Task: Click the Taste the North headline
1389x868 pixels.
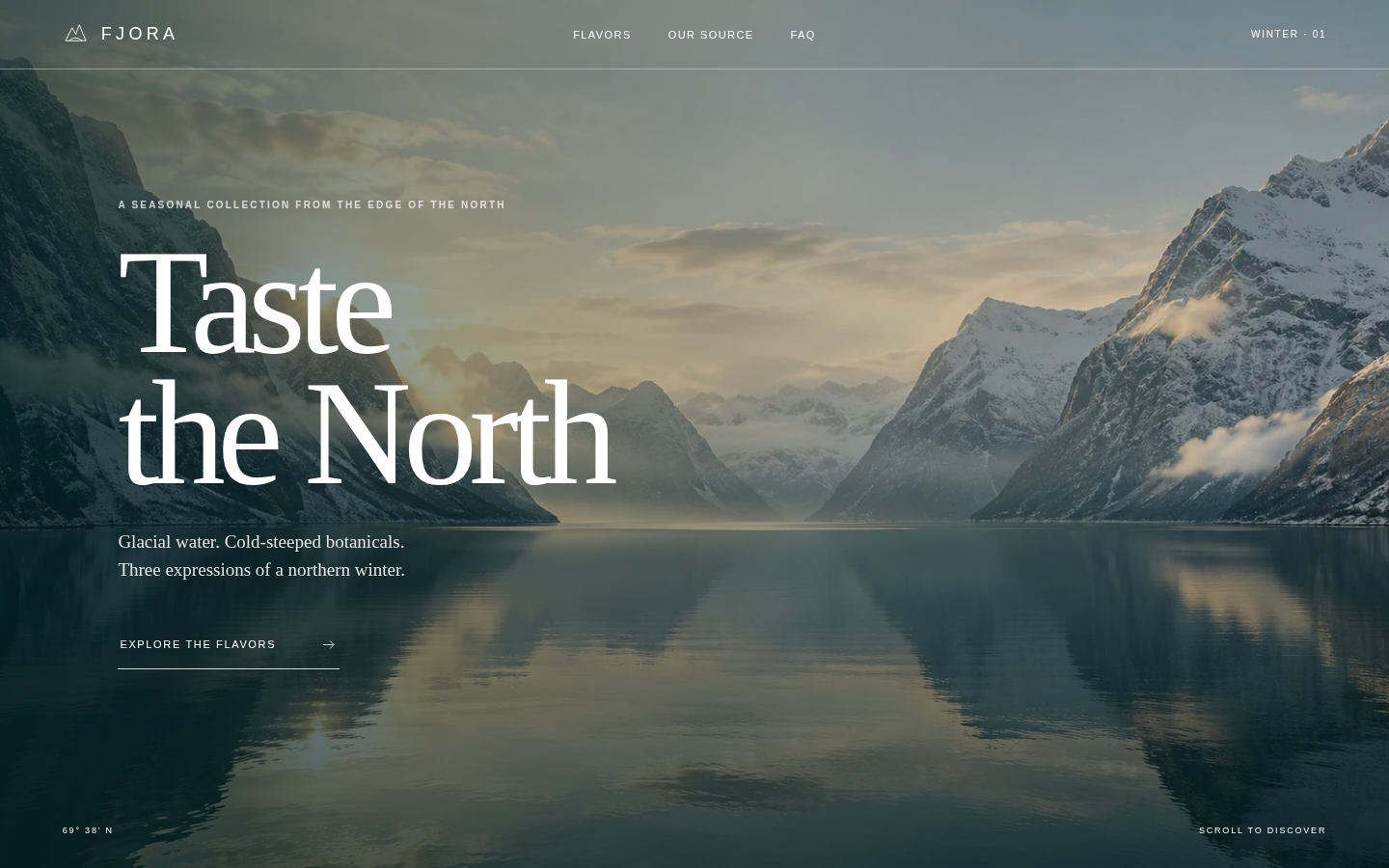Action: coord(366,369)
